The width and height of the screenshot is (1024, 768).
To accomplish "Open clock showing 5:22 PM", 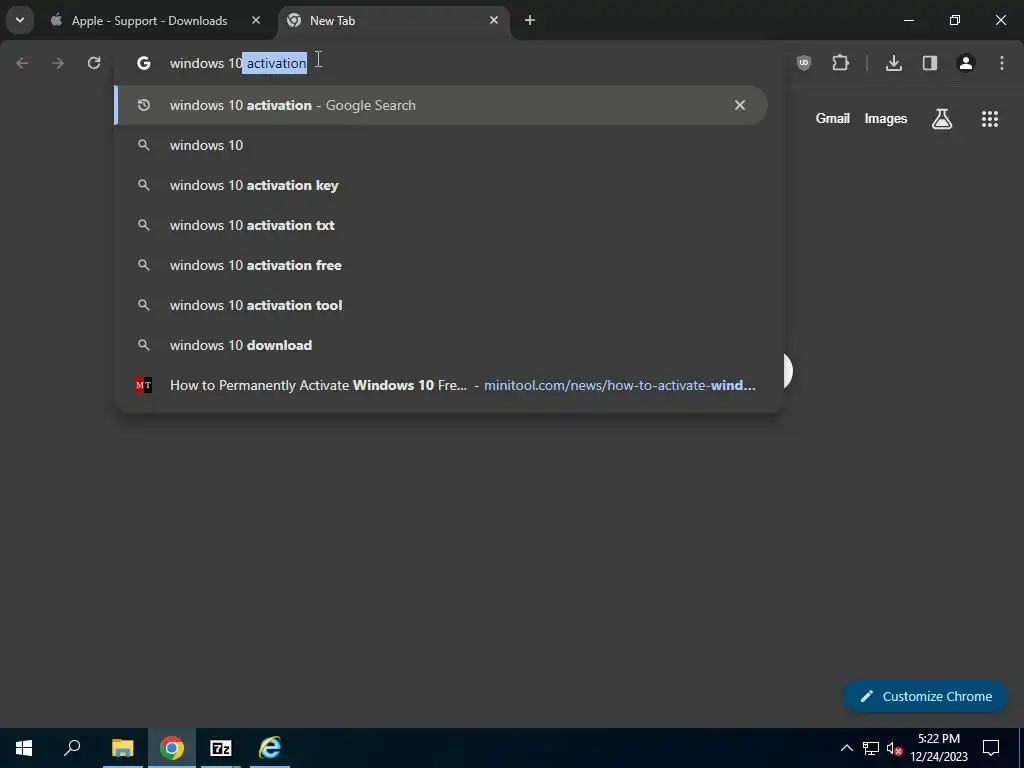I will tap(939, 748).
